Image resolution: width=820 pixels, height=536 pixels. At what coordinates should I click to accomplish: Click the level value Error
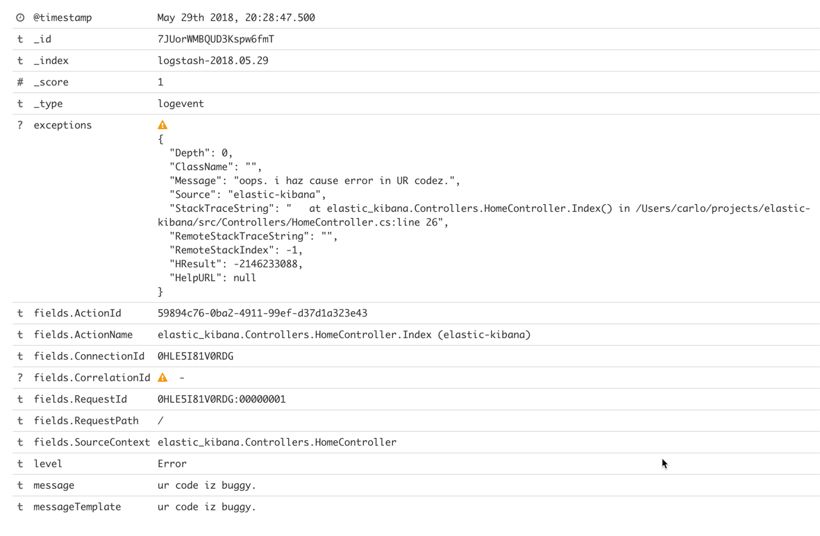click(x=172, y=464)
